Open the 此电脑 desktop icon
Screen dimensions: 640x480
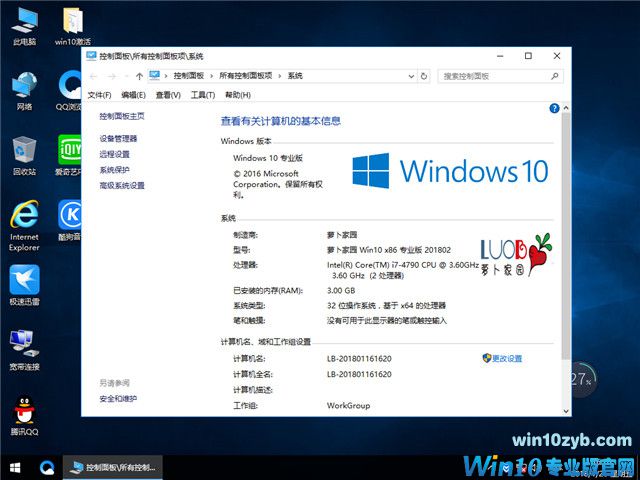(24, 27)
